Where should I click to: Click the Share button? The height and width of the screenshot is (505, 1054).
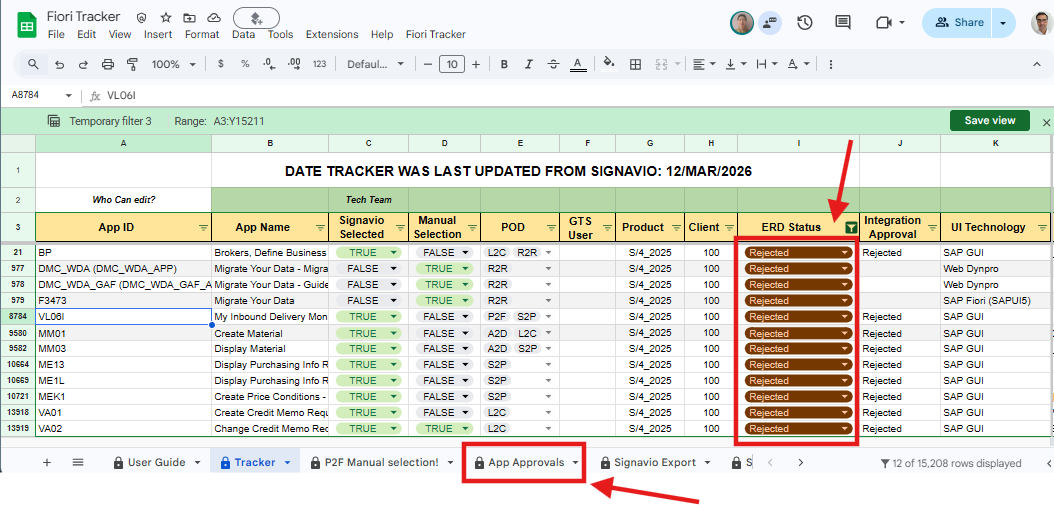point(957,22)
